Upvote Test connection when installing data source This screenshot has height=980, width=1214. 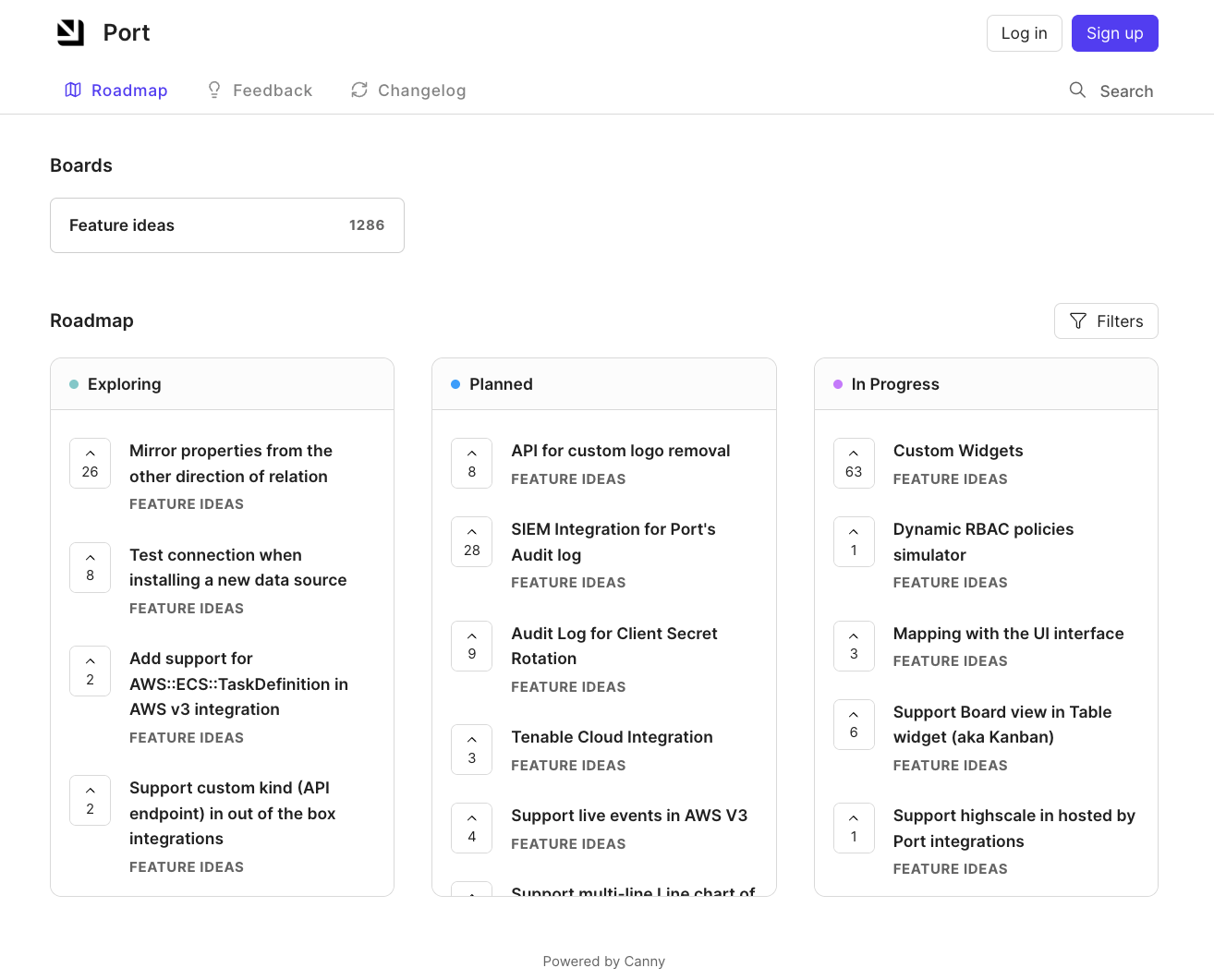90,567
